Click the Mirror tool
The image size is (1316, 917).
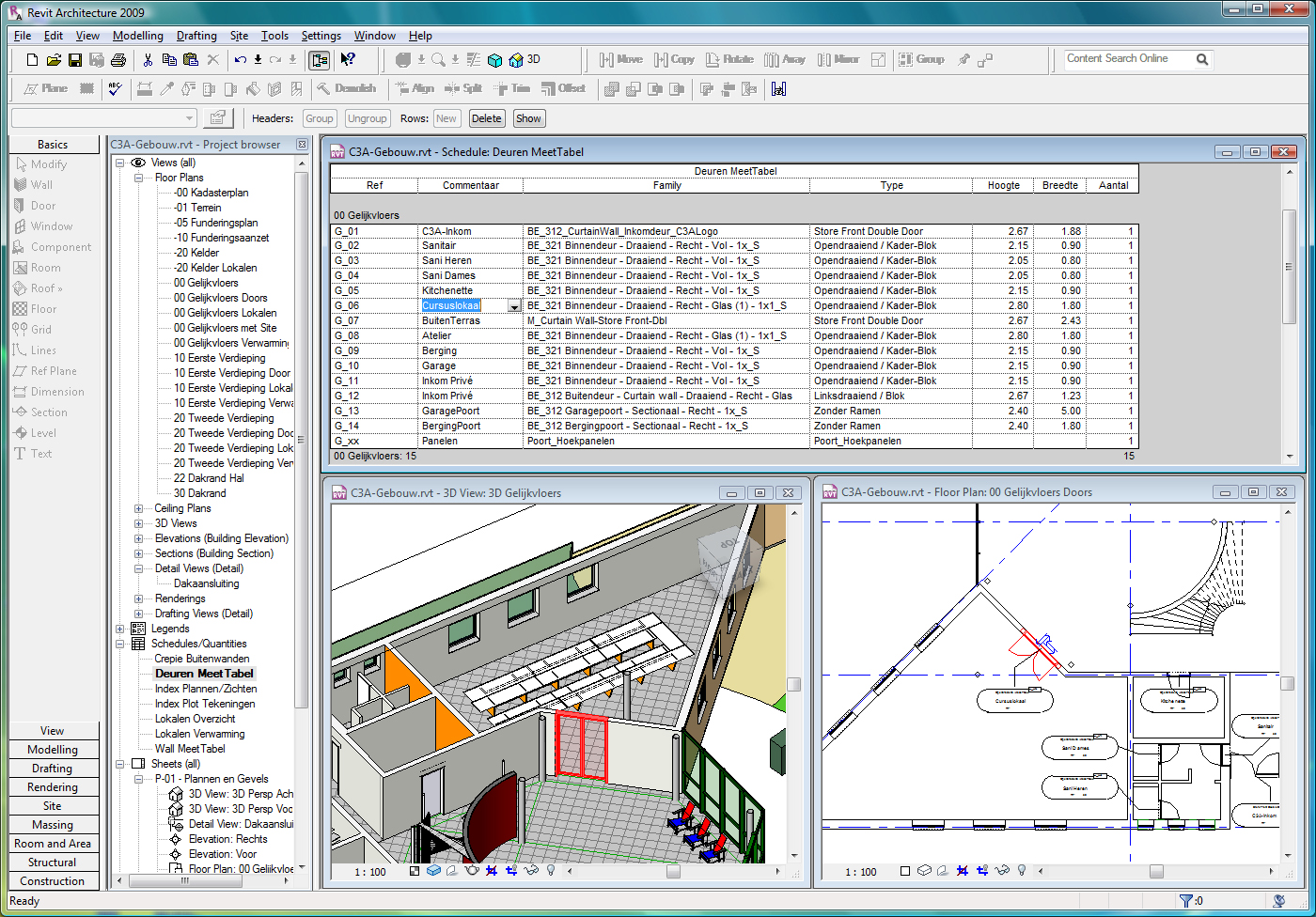click(838, 59)
